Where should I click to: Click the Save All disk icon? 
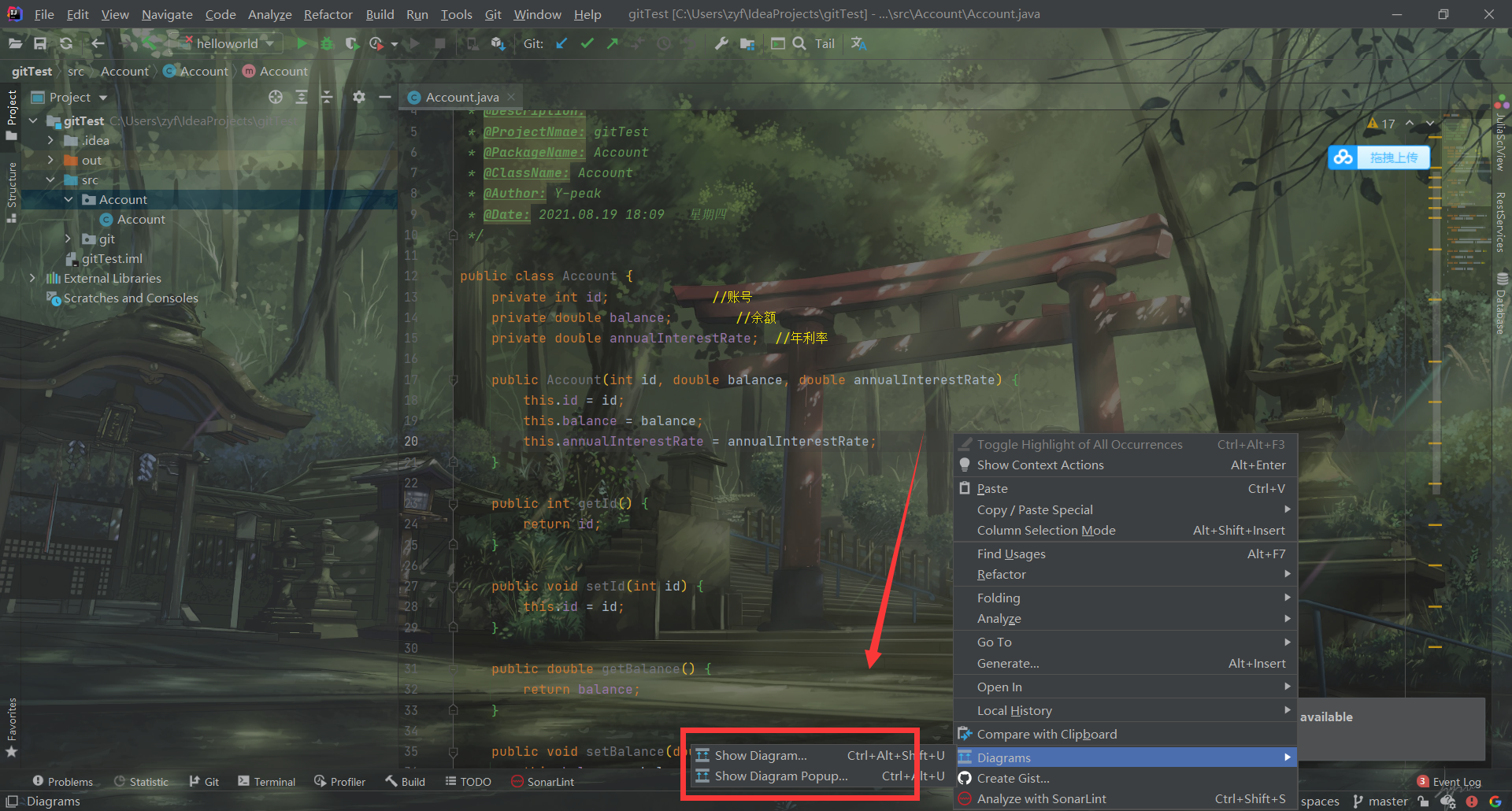tap(40, 43)
